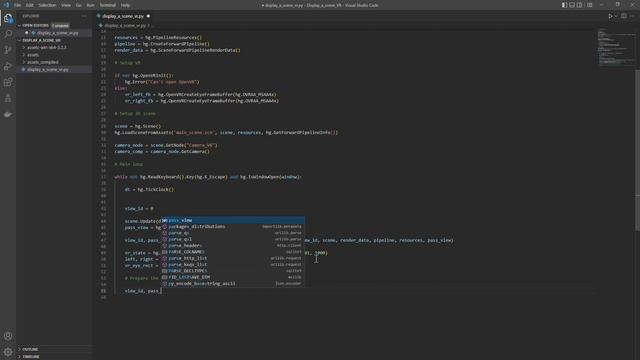This screenshot has height=360, width=640.
Task: Collapse the DISPLAY_A_SCENE_VR folder section
Action: coord(19,40)
